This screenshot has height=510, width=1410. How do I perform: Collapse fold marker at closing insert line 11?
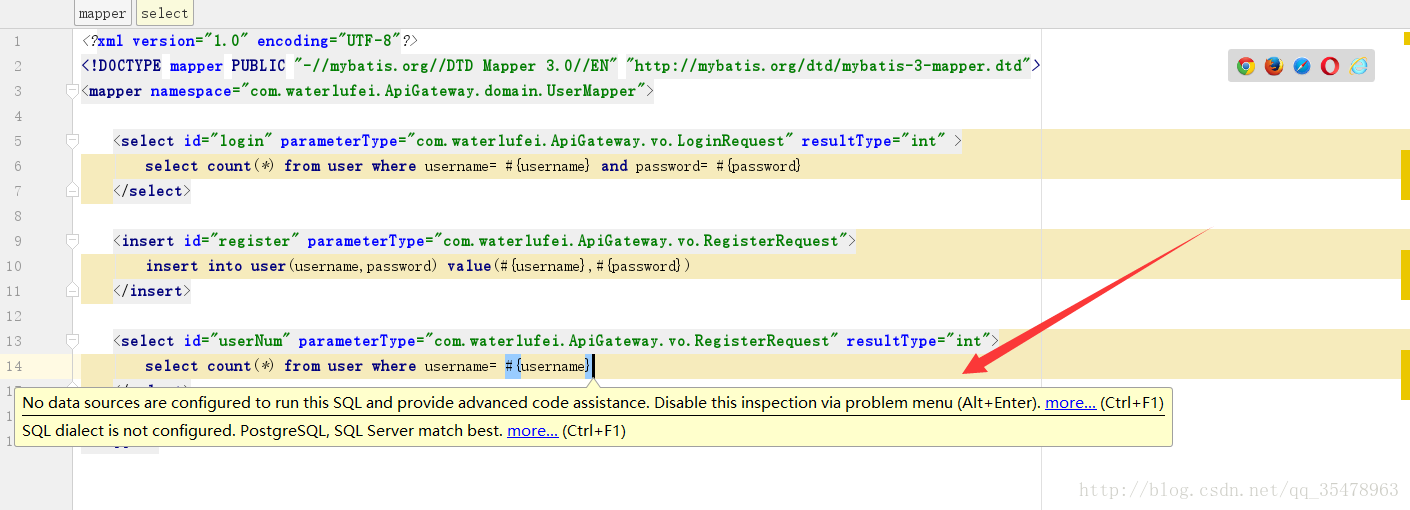coord(72,291)
